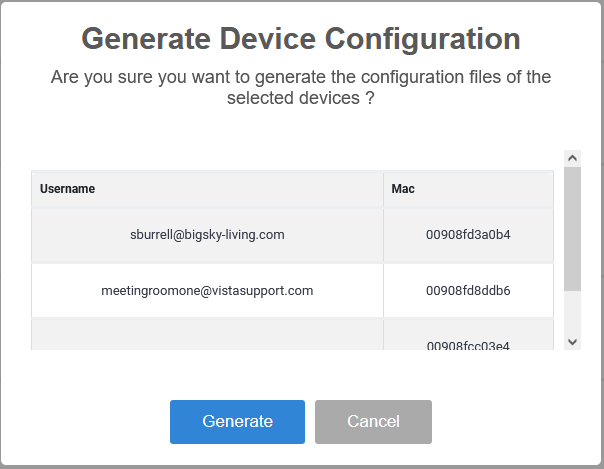
Task: Click the Generate Device Configuration heading
Action: 301,39
